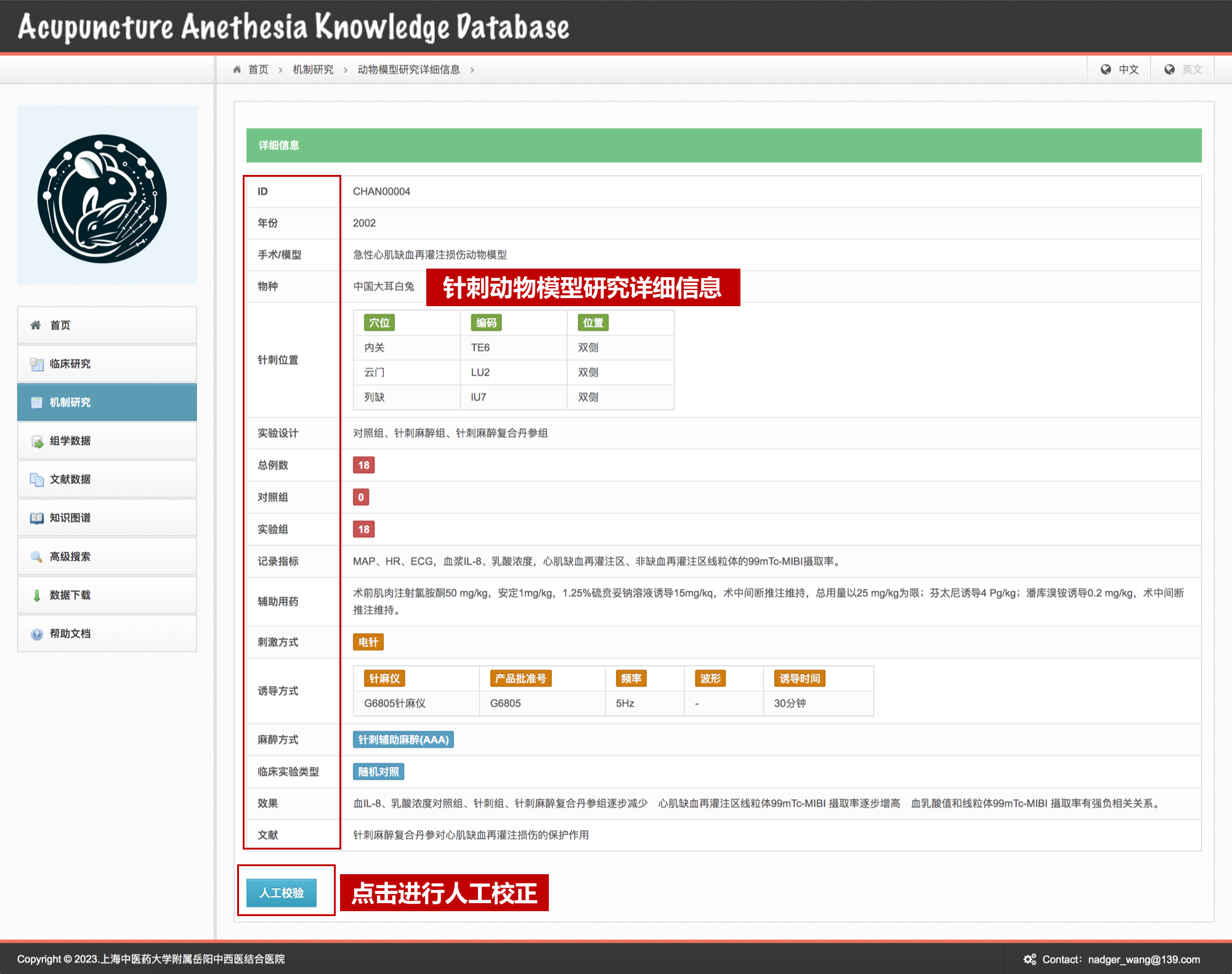Screen dimensions: 1232x974
Task: Click the 文献数据 documents icon
Action: (x=36, y=479)
